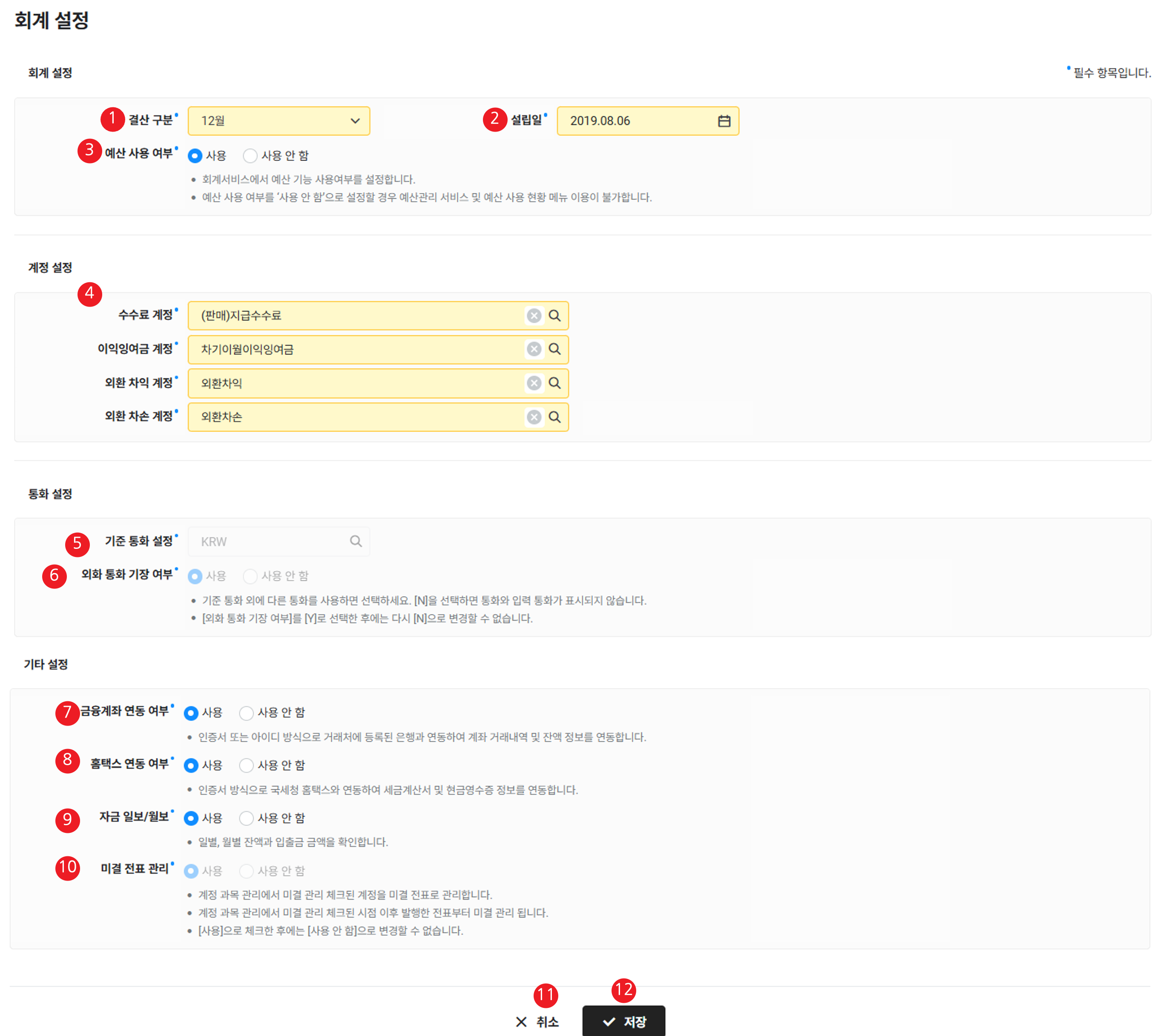Select 사용 안 함 for 홈택스 연동 여부
The height and width of the screenshot is (1036, 1163).
[x=247, y=766]
